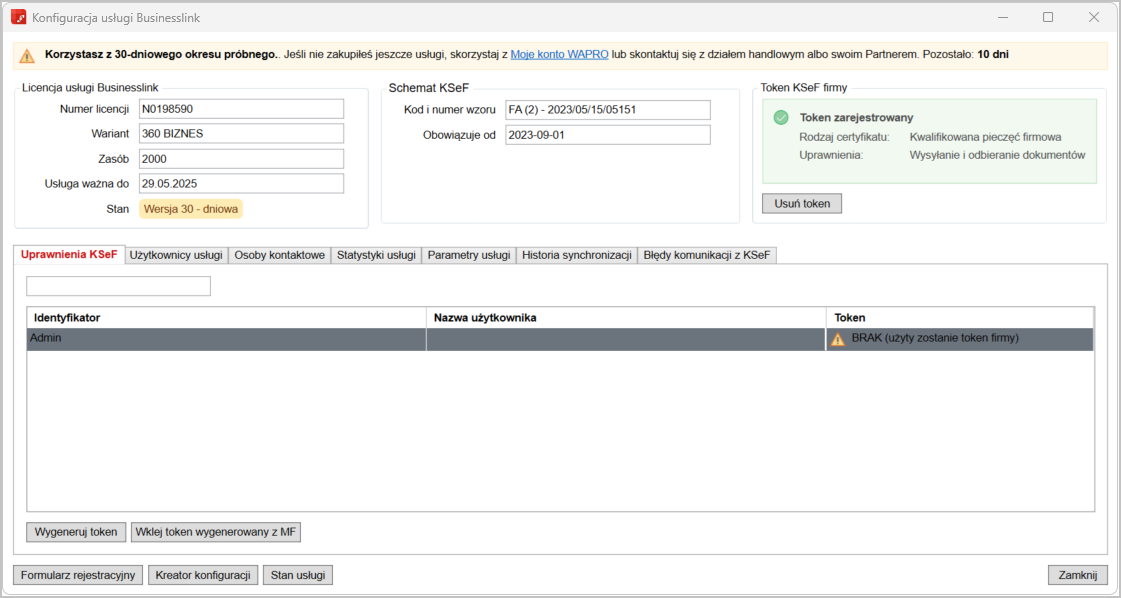This screenshot has width=1121, height=598.
Task: Click the yellow warning triangle in trial banner
Action: pos(27,55)
